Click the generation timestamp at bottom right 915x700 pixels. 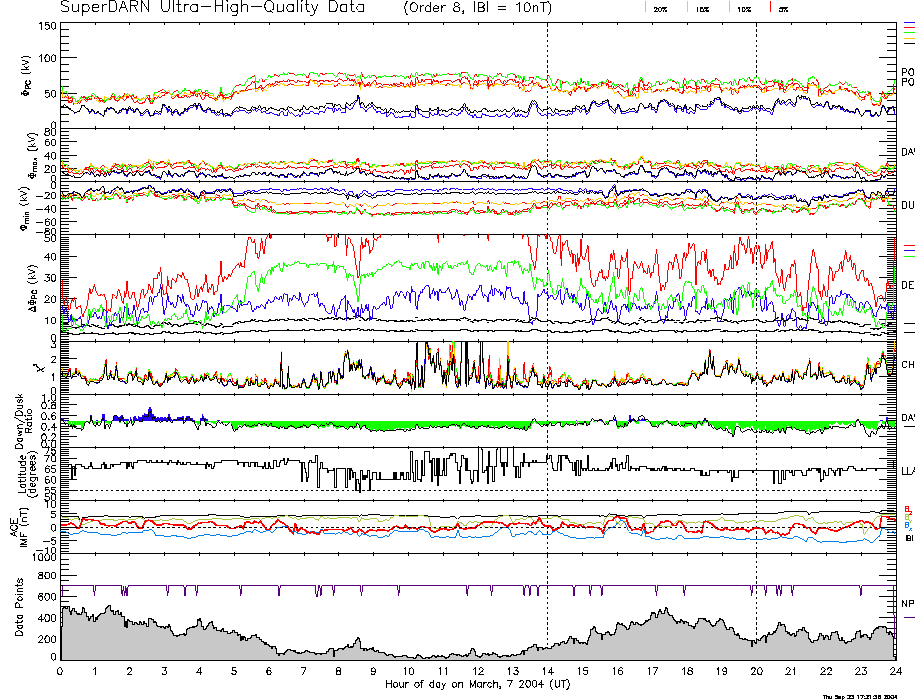pyautogui.click(x=860, y=696)
